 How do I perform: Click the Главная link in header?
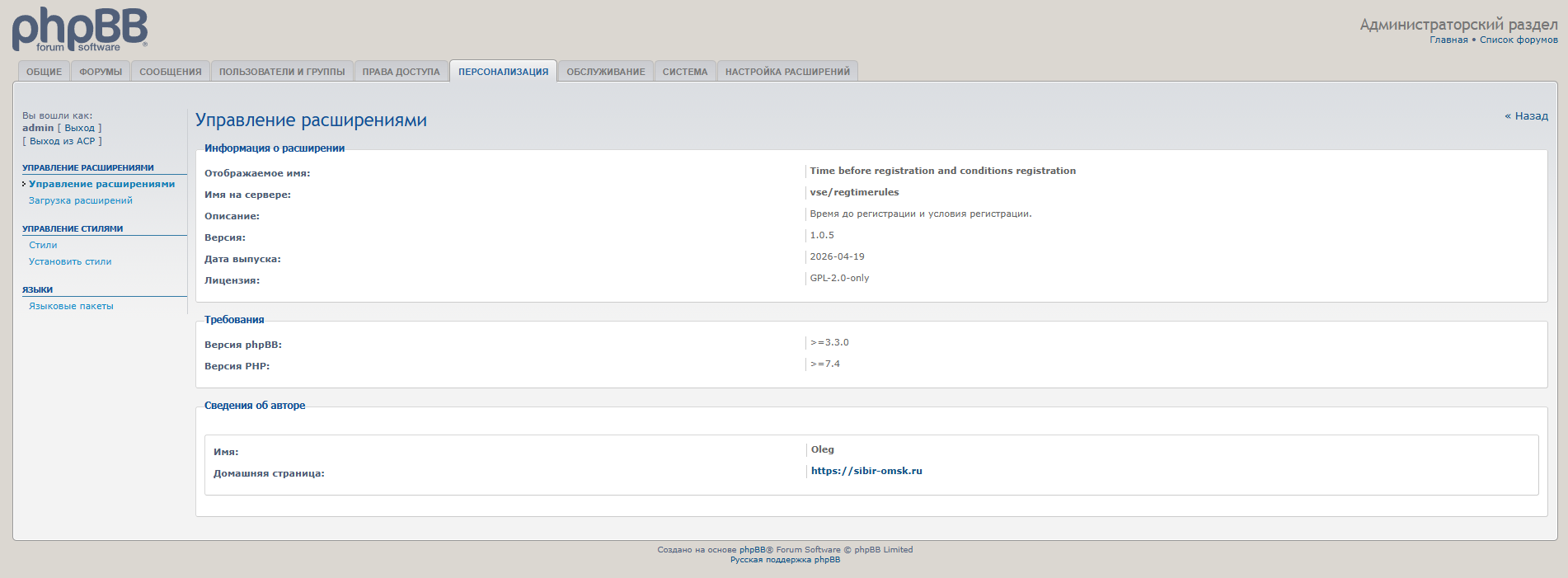[1448, 40]
